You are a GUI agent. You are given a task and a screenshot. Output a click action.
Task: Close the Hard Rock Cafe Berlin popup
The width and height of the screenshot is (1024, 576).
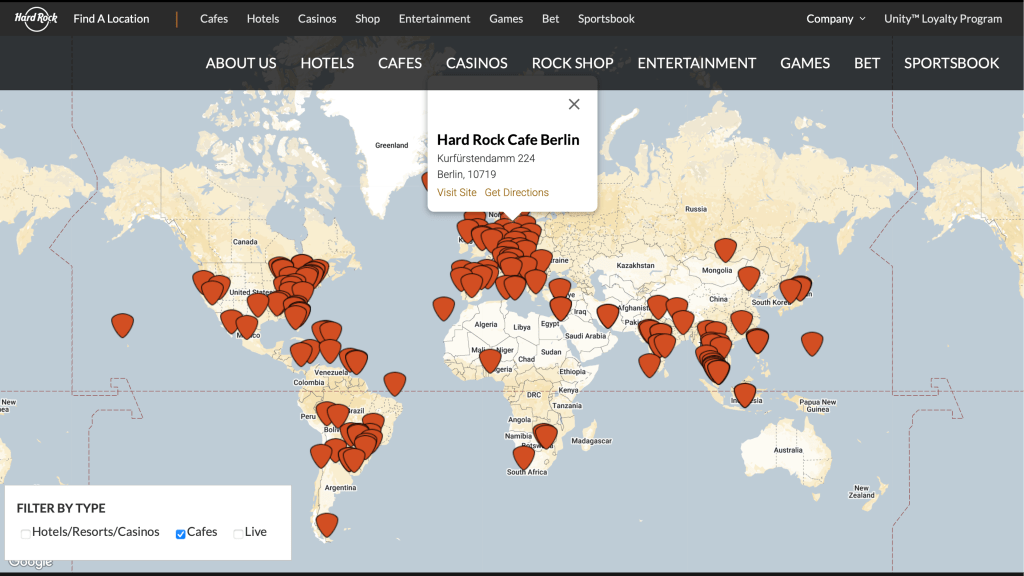pyautogui.click(x=574, y=104)
